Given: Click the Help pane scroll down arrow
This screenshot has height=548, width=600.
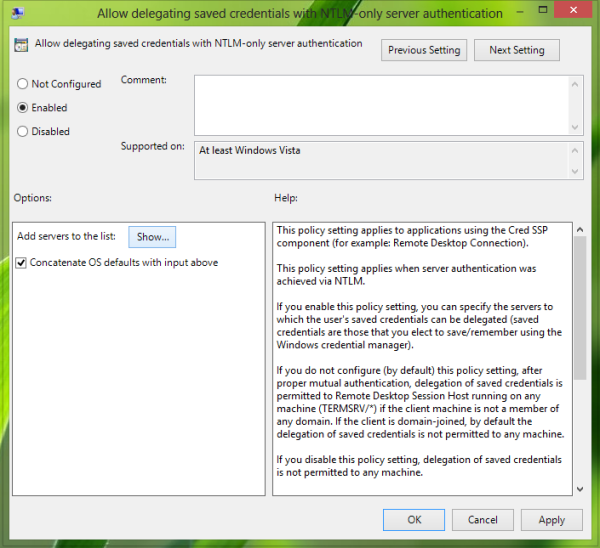Looking at the screenshot, I should click(580, 489).
